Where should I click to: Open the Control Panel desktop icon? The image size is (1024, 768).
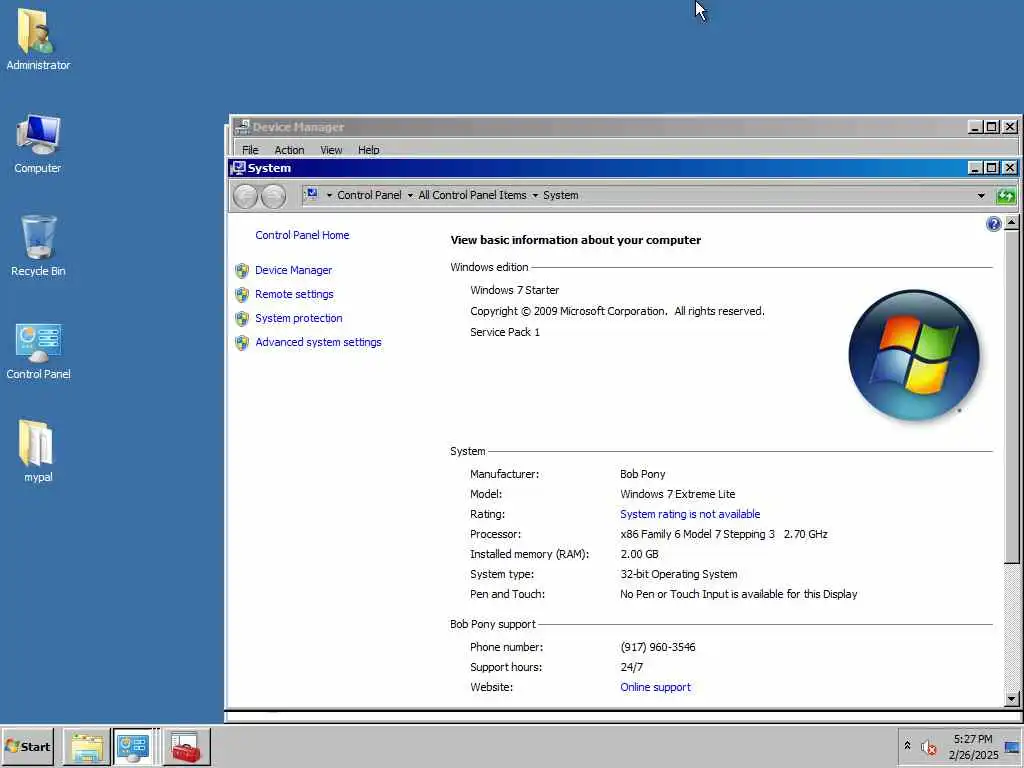point(38,351)
